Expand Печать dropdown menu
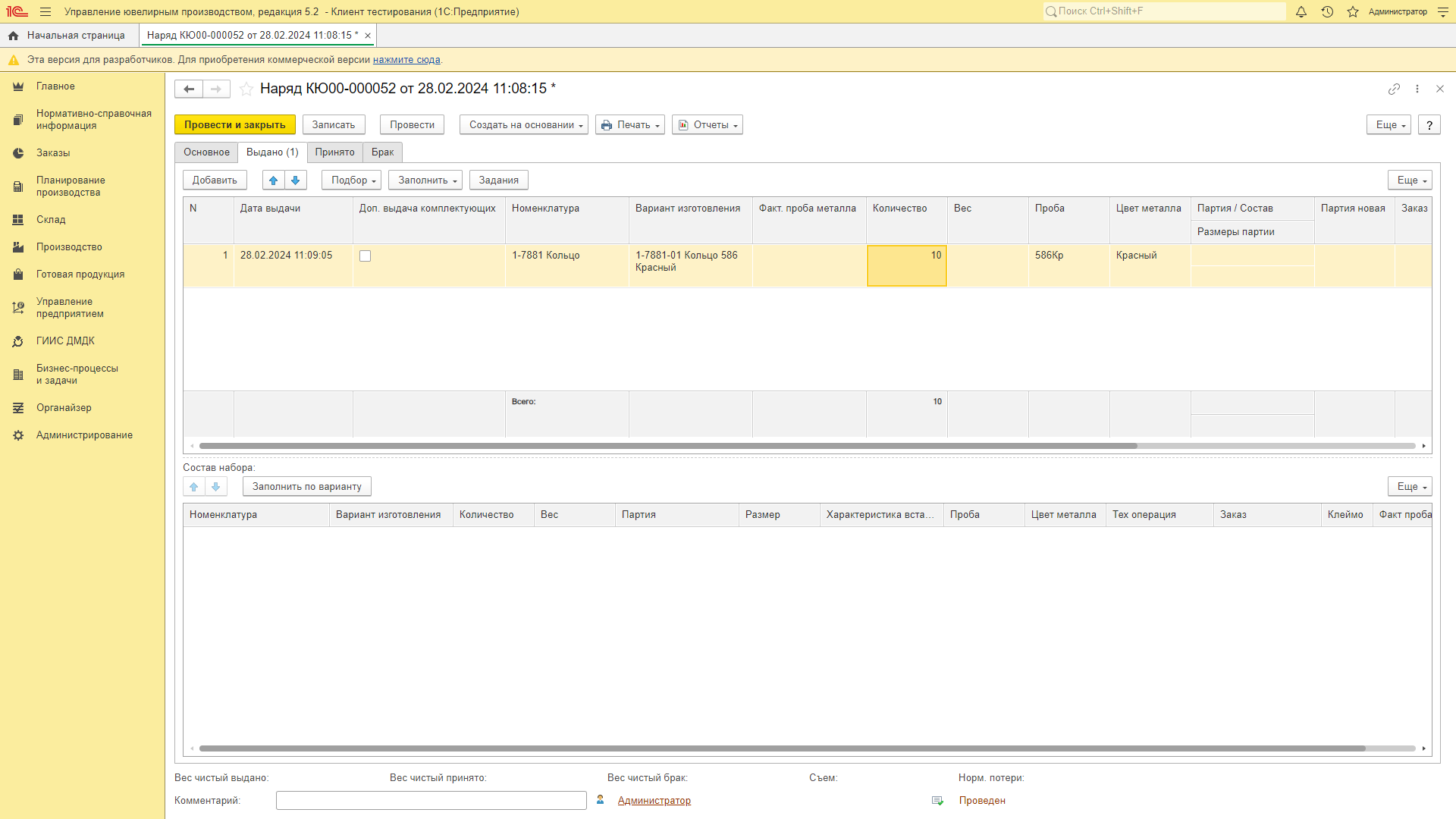Viewport: 1456px width, 819px height. click(x=630, y=125)
